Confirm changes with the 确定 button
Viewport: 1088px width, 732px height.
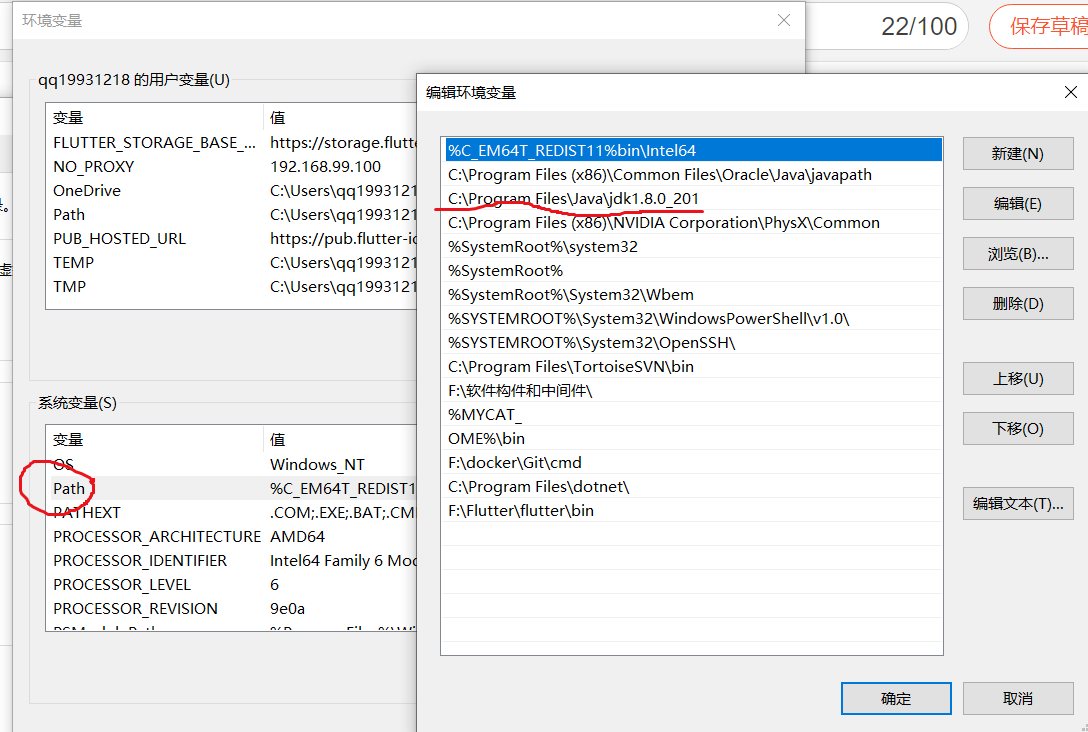pos(896,698)
